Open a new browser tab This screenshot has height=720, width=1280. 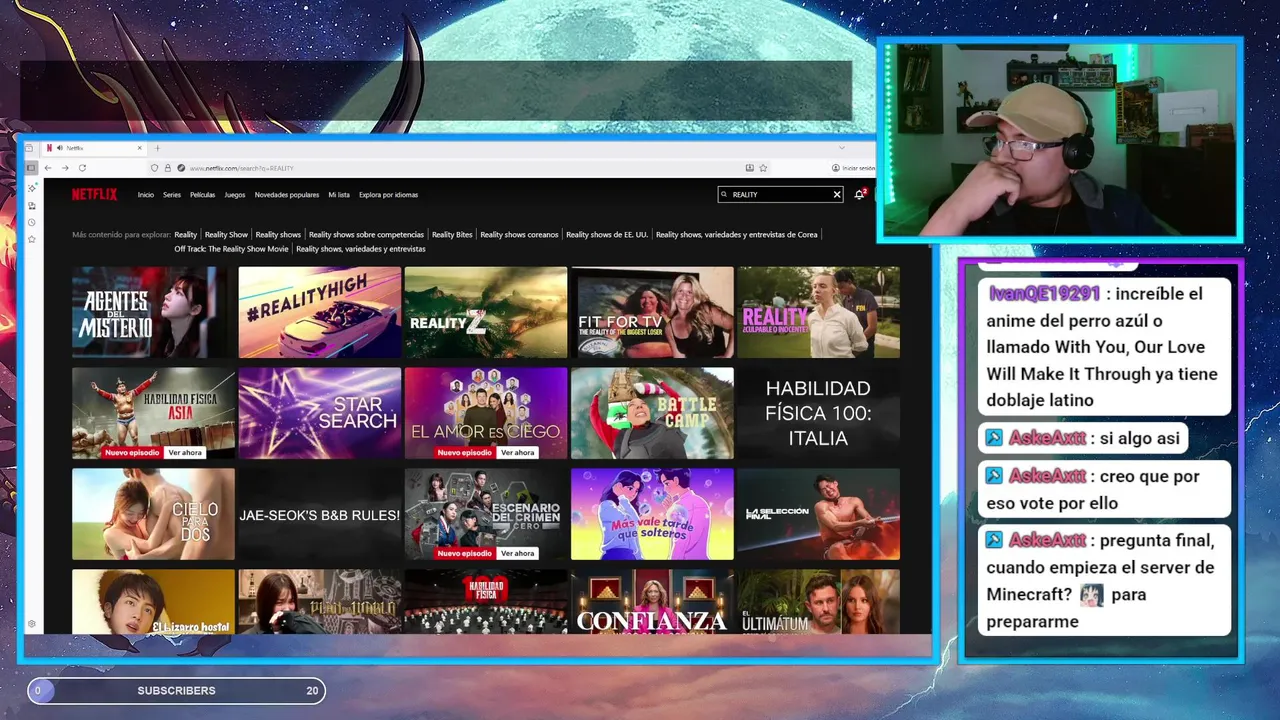pos(157,148)
